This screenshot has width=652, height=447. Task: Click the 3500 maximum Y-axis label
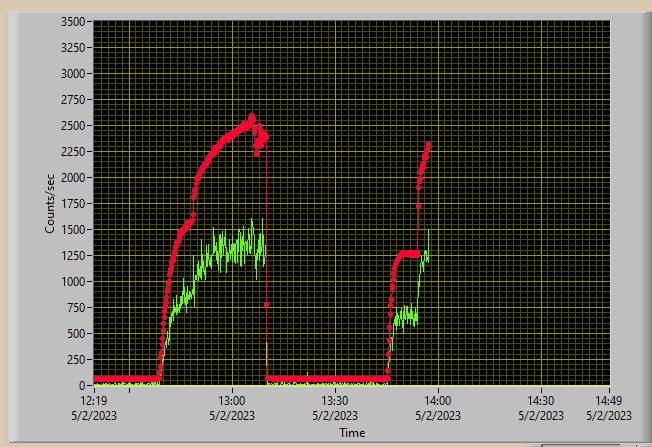[x=73, y=22]
